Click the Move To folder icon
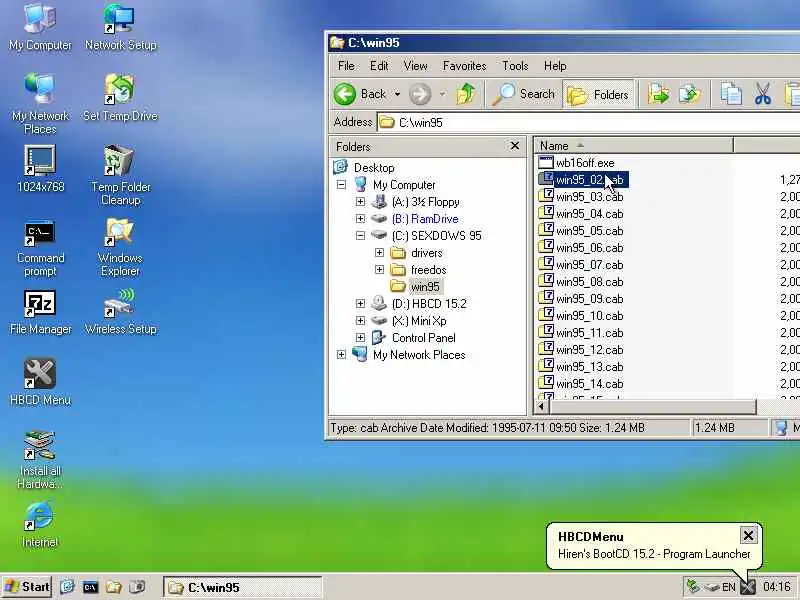Screen dimensions: 800x600 pyautogui.click(x=659, y=94)
